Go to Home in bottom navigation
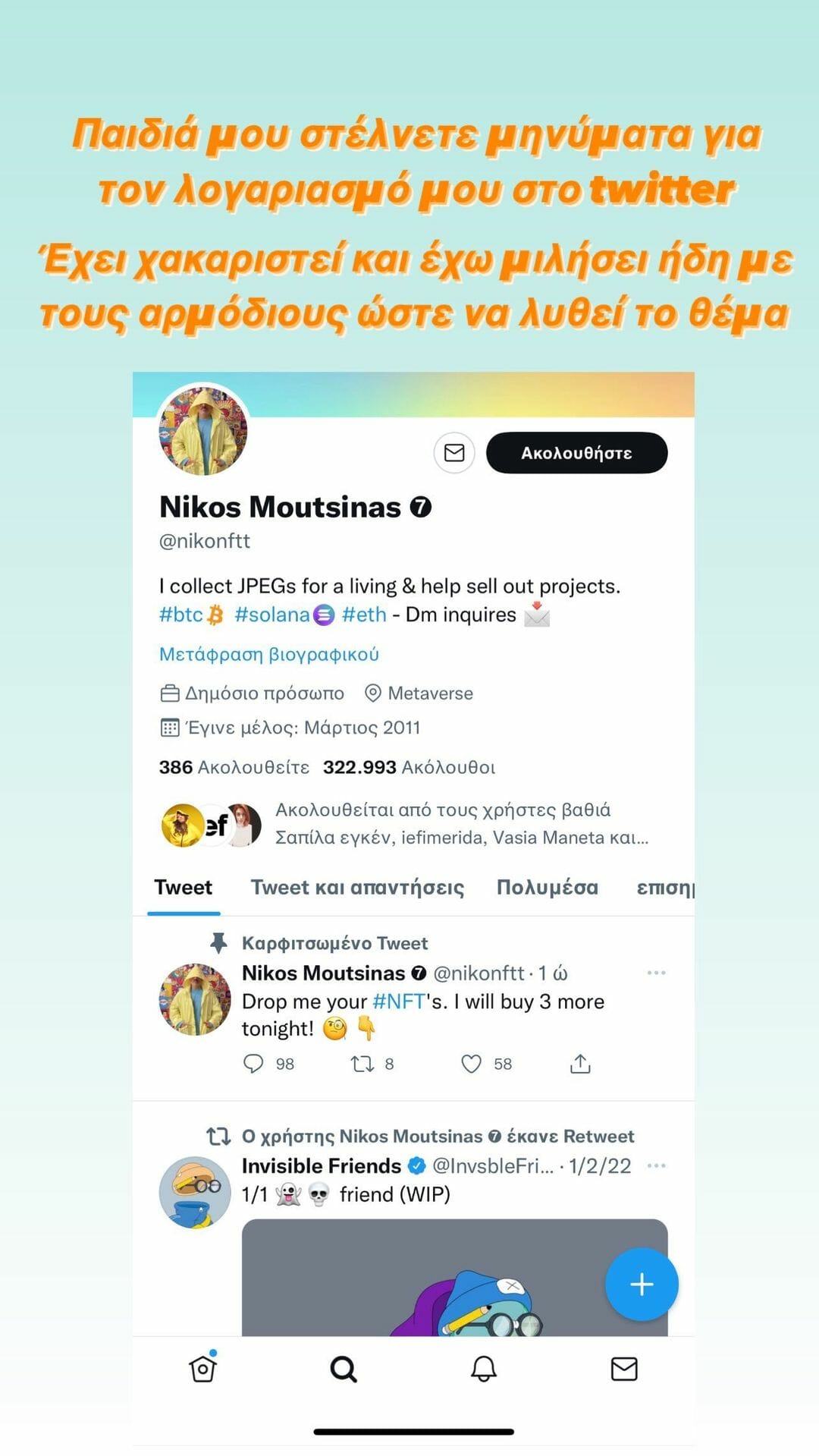 202,1369
